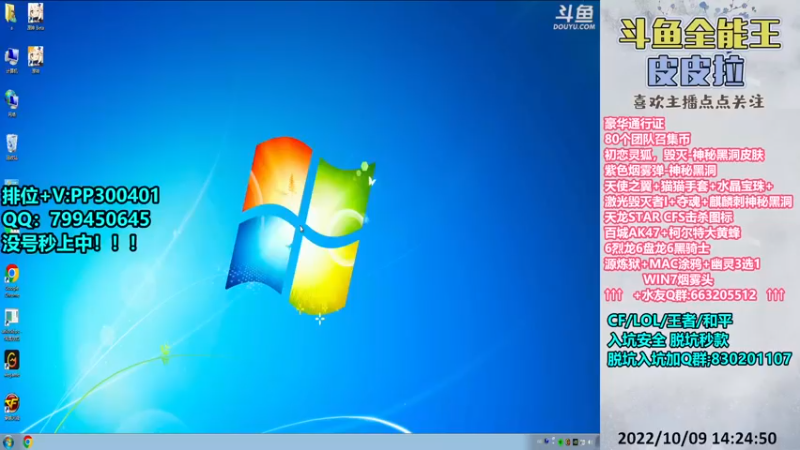Open the yellow user folder desktop icon

coord(11,15)
